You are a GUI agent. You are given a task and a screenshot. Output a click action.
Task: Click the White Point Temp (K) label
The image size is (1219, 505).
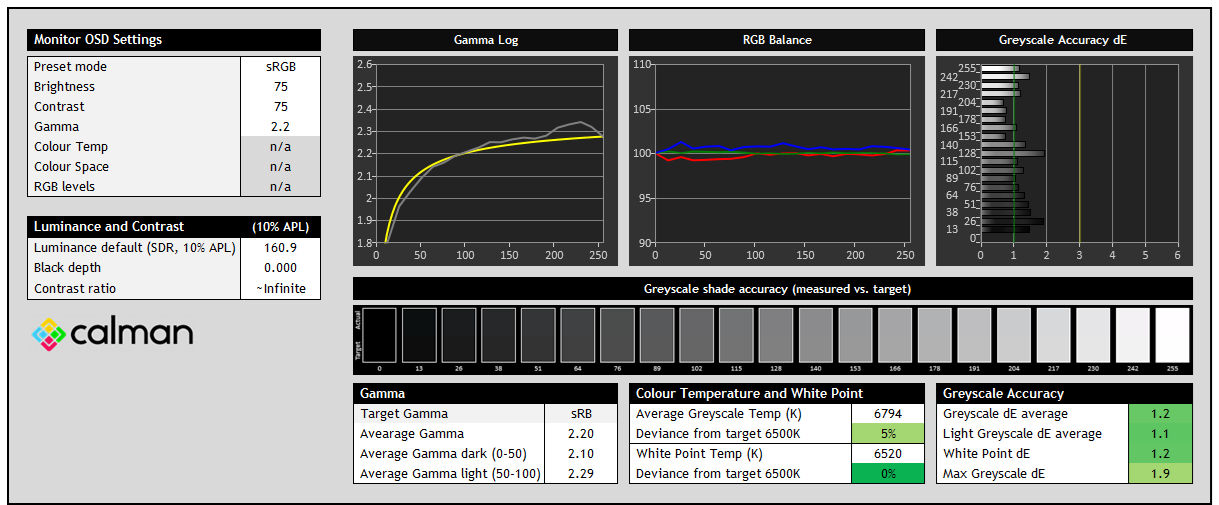(x=697, y=454)
